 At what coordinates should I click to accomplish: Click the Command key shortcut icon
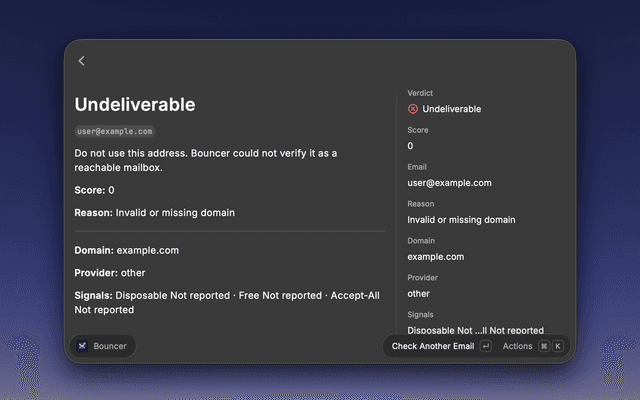click(544, 346)
